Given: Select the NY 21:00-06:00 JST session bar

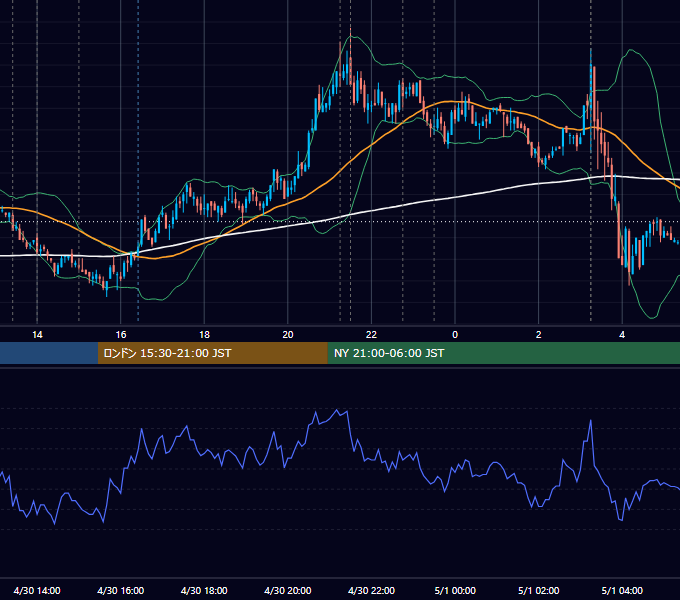Looking at the screenshot, I should (x=503, y=353).
